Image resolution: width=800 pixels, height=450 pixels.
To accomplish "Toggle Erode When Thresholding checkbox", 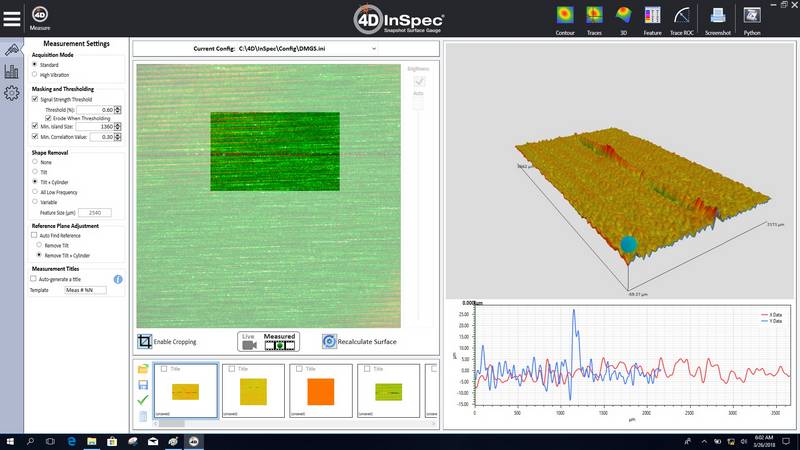I will 48,118.
